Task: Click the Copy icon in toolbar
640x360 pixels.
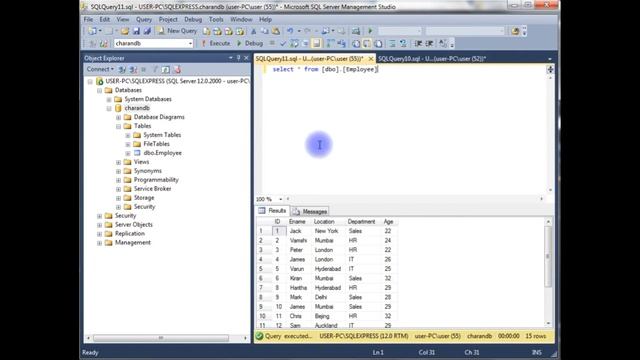Action: tap(264, 31)
